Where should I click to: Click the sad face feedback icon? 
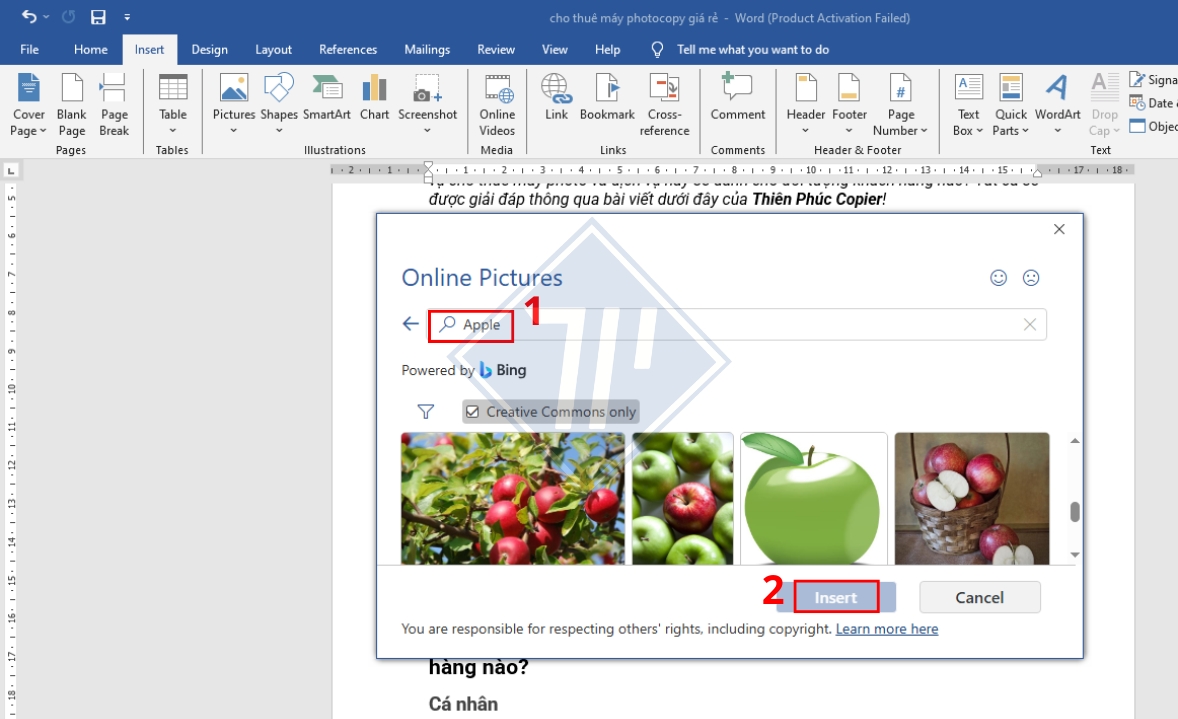coord(1031,278)
